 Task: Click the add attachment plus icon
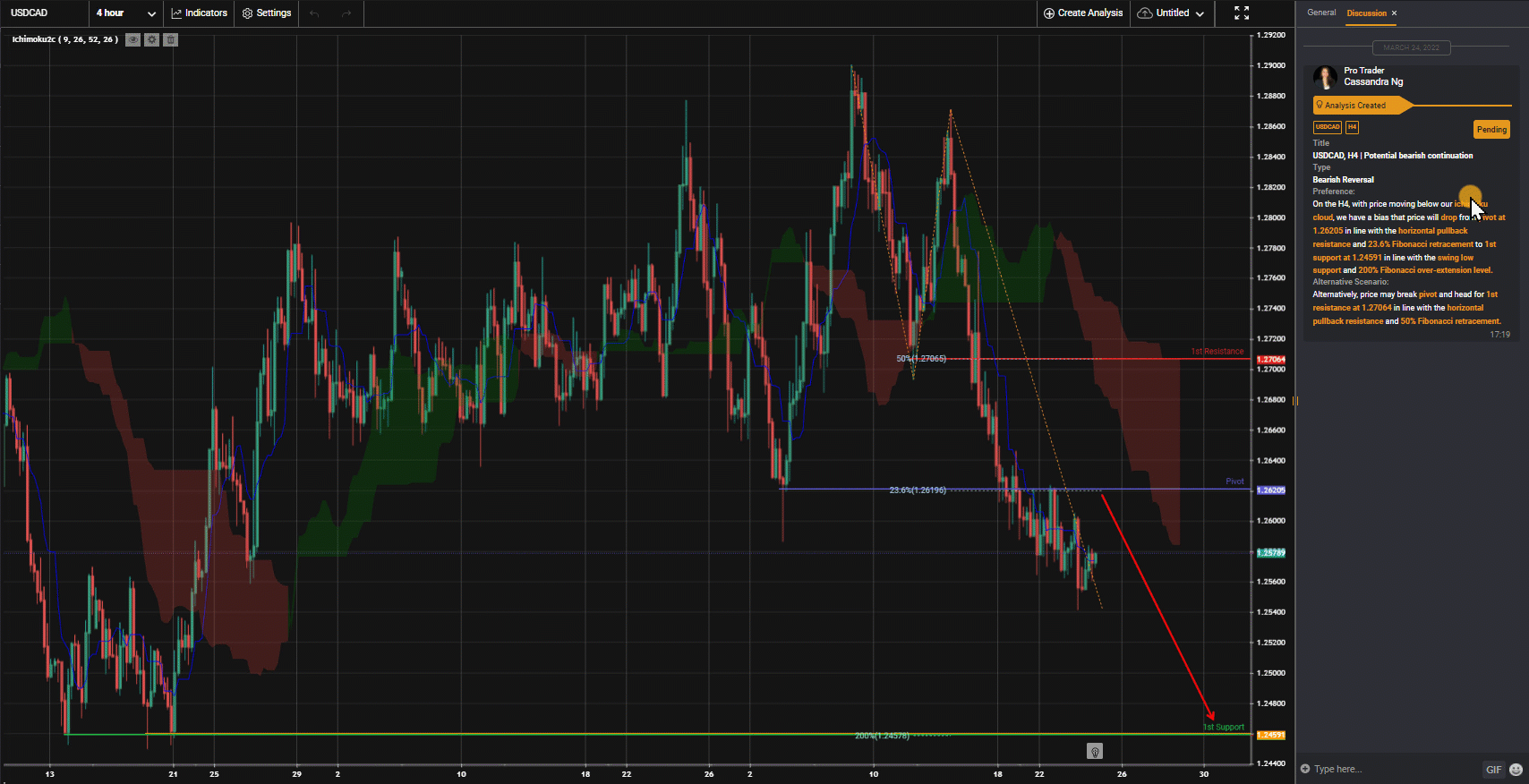coord(1305,769)
